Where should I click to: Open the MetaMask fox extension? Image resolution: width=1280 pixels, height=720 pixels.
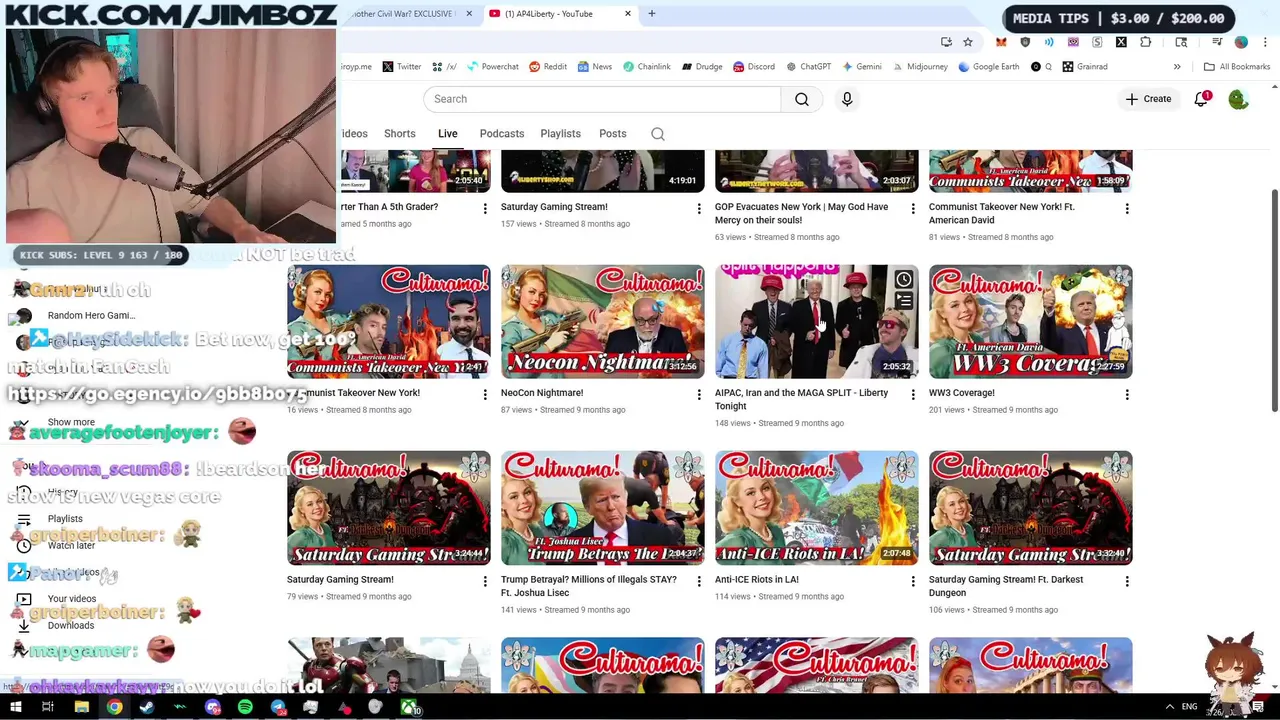(1001, 42)
